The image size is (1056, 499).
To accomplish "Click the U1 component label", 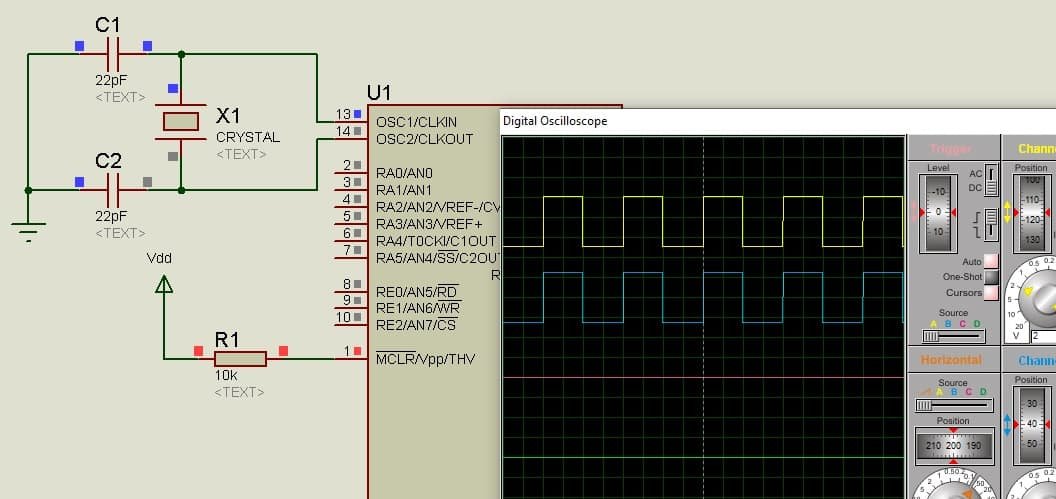I will (x=378, y=93).
